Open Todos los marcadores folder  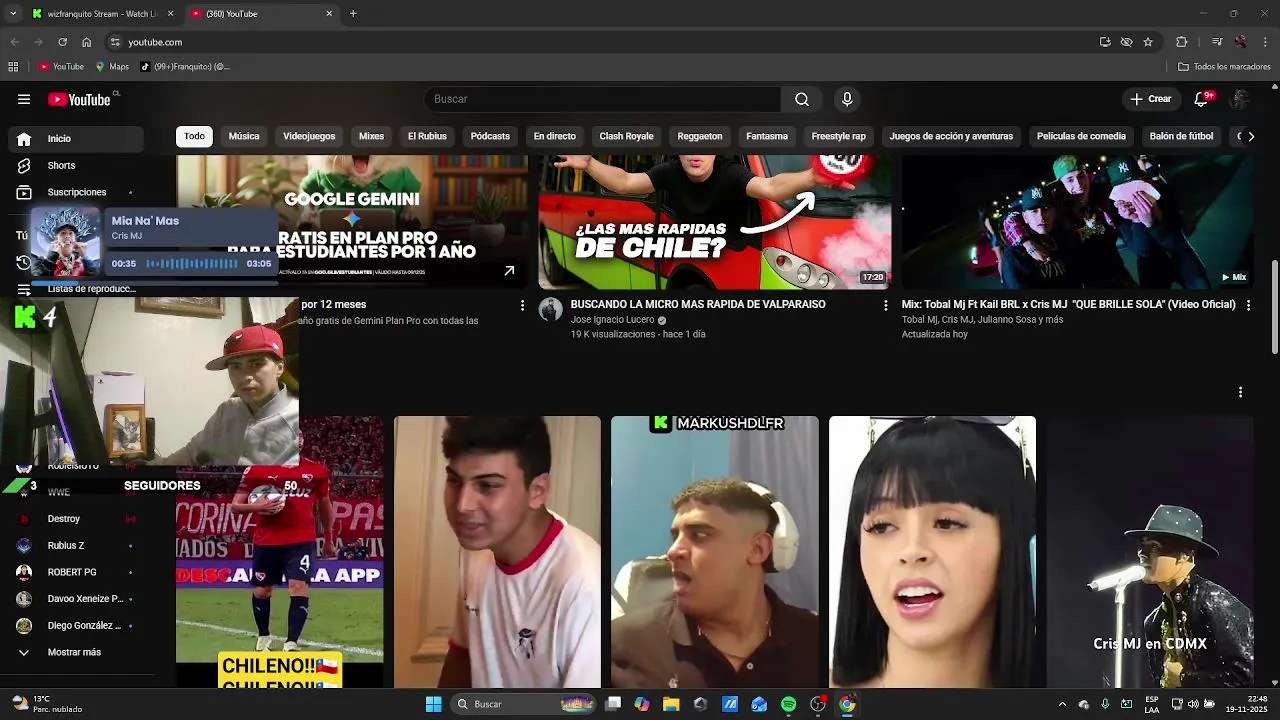point(1224,67)
